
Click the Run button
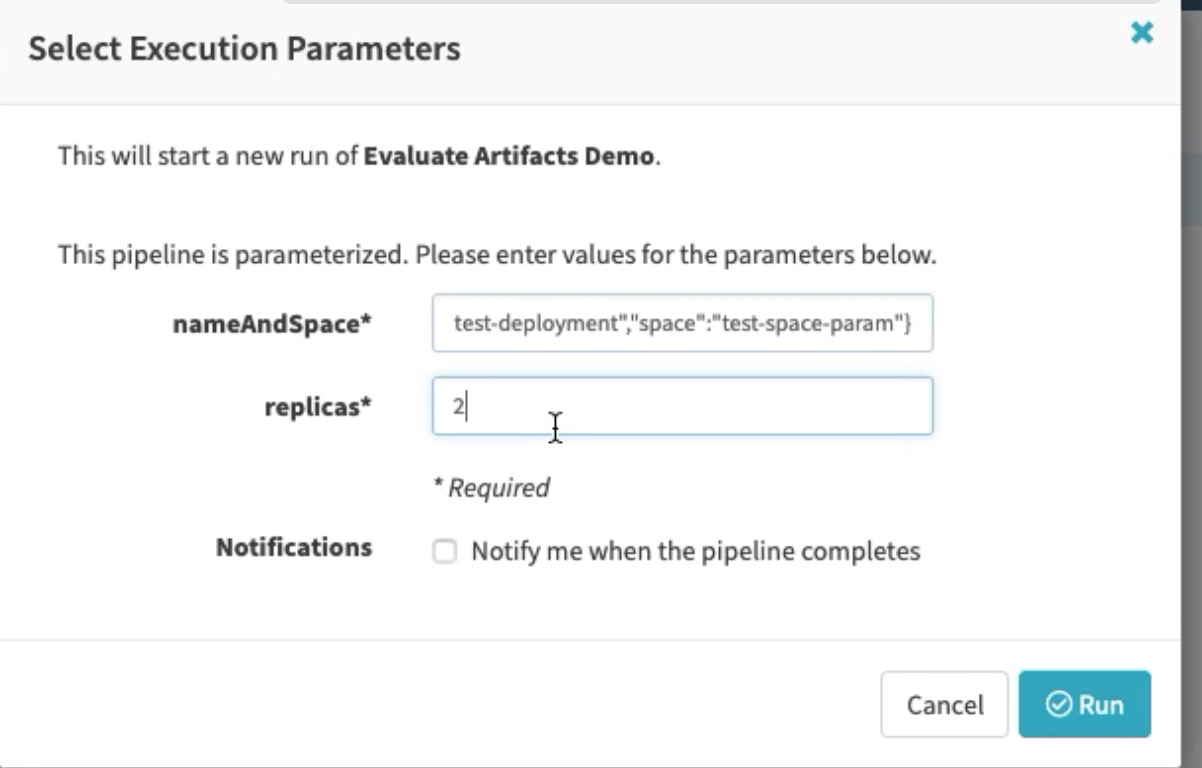(x=1084, y=704)
